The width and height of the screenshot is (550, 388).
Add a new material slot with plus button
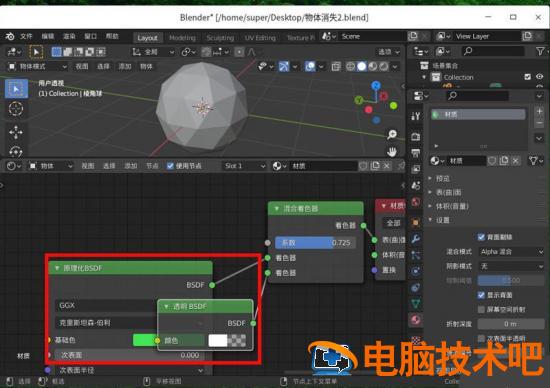click(539, 112)
